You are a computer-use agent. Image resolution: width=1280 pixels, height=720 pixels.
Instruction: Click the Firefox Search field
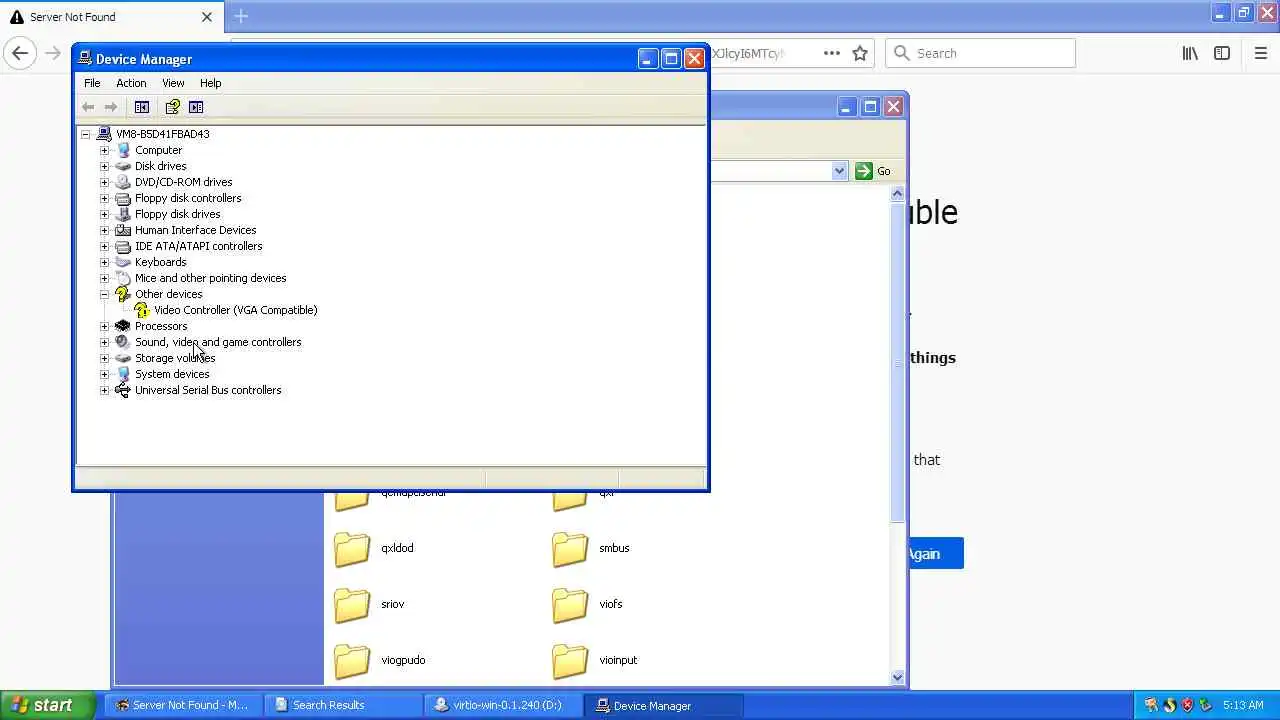(980, 53)
